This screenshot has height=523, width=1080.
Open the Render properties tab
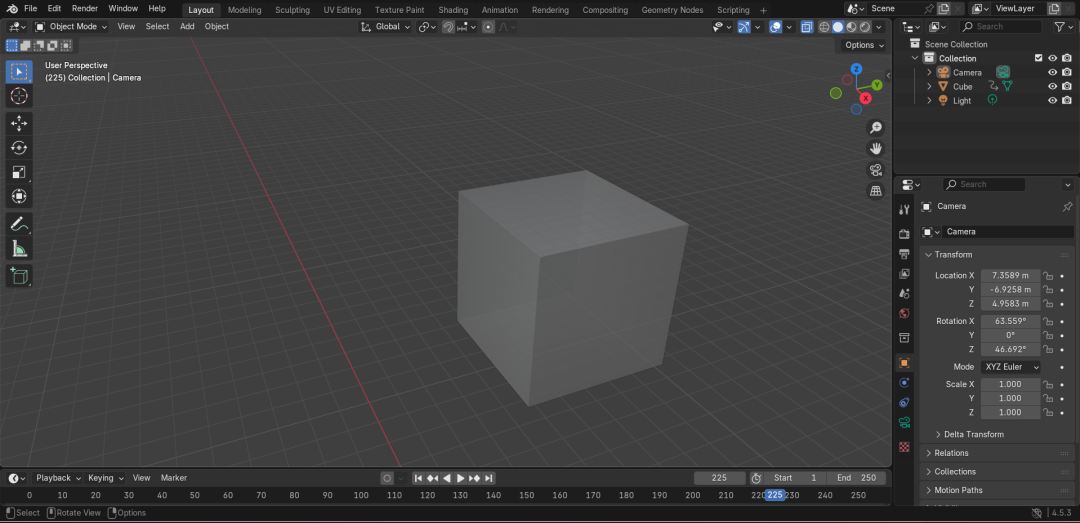[904, 234]
